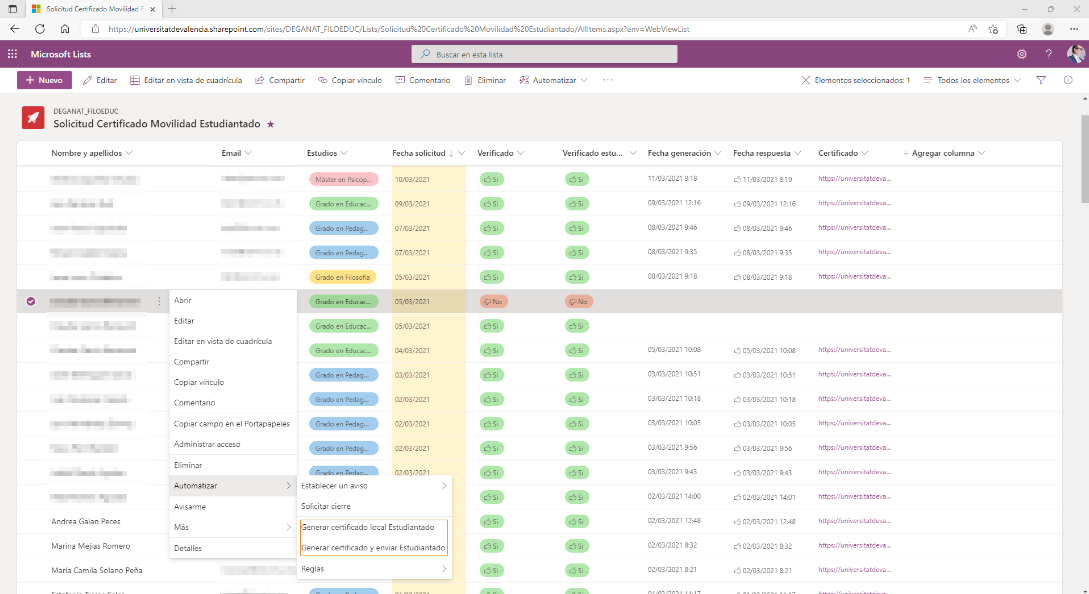Click the help question mark icon
This screenshot has width=1089, height=594.
(x=1048, y=54)
